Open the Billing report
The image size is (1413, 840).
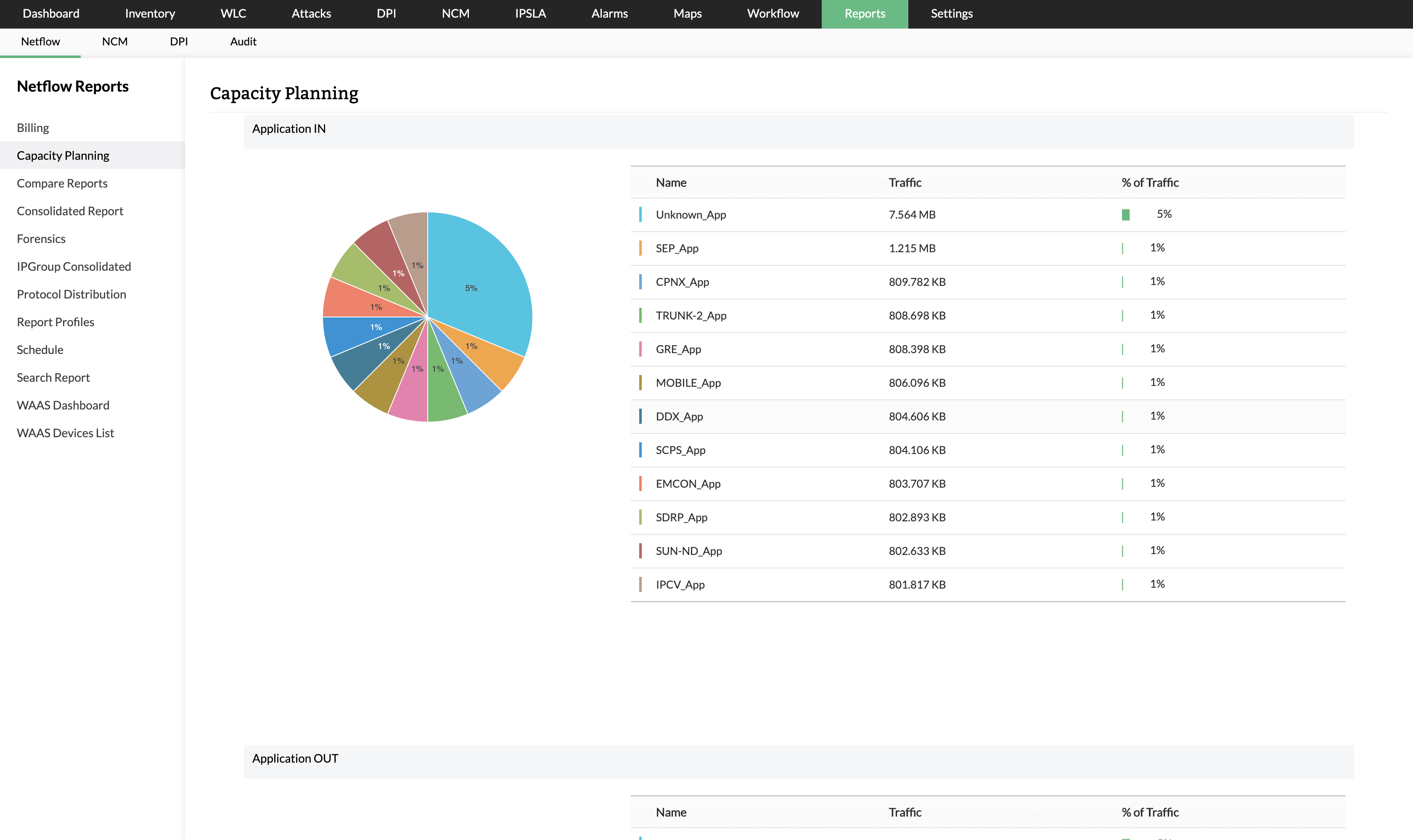click(x=33, y=128)
